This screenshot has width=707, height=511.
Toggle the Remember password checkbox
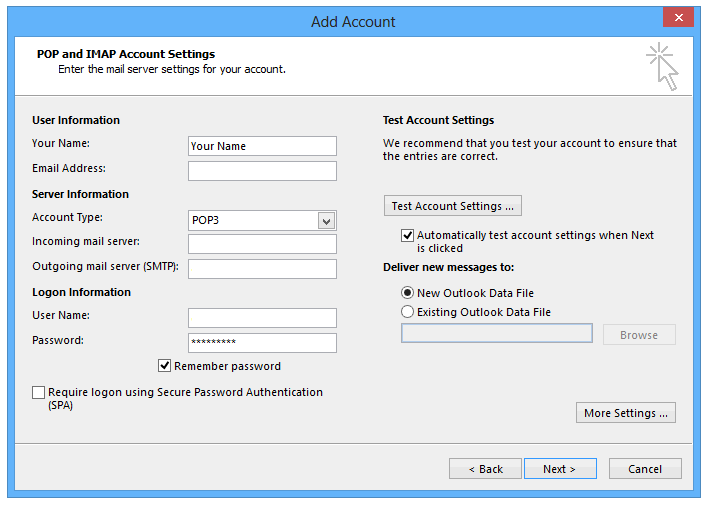click(165, 365)
